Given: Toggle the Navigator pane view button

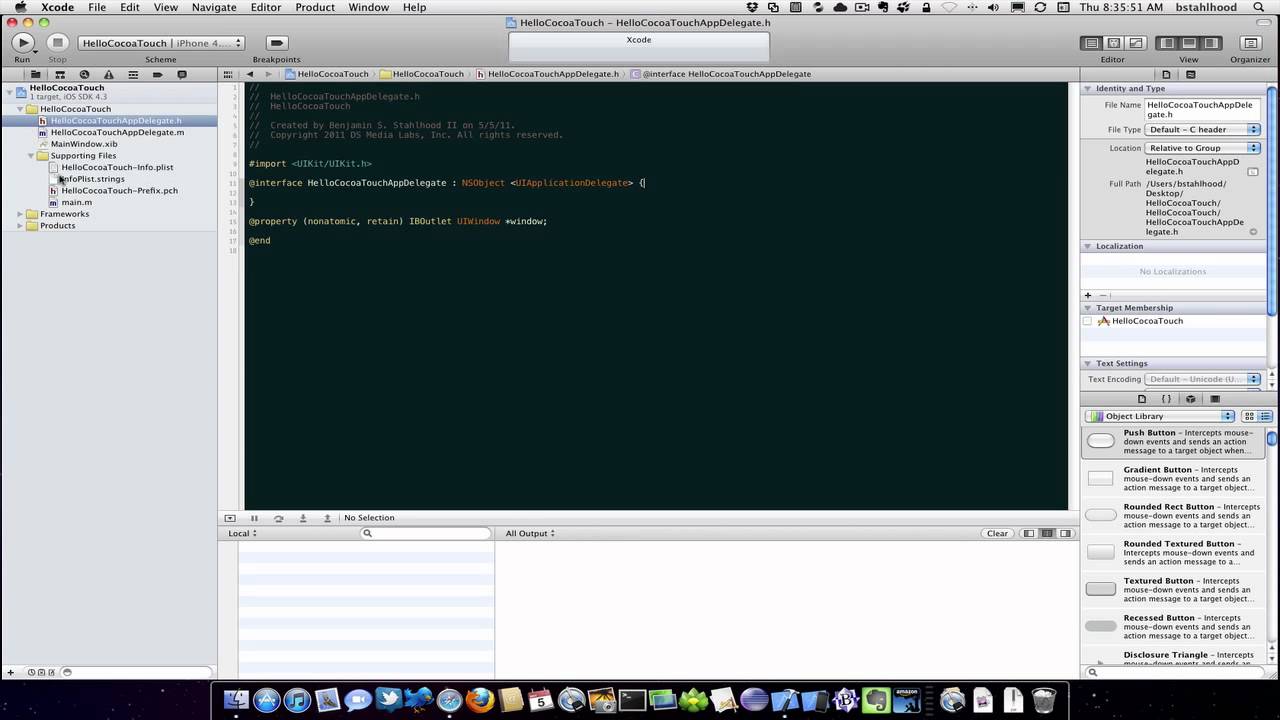Looking at the screenshot, I should pyautogui.click(x=1166, y=43).
